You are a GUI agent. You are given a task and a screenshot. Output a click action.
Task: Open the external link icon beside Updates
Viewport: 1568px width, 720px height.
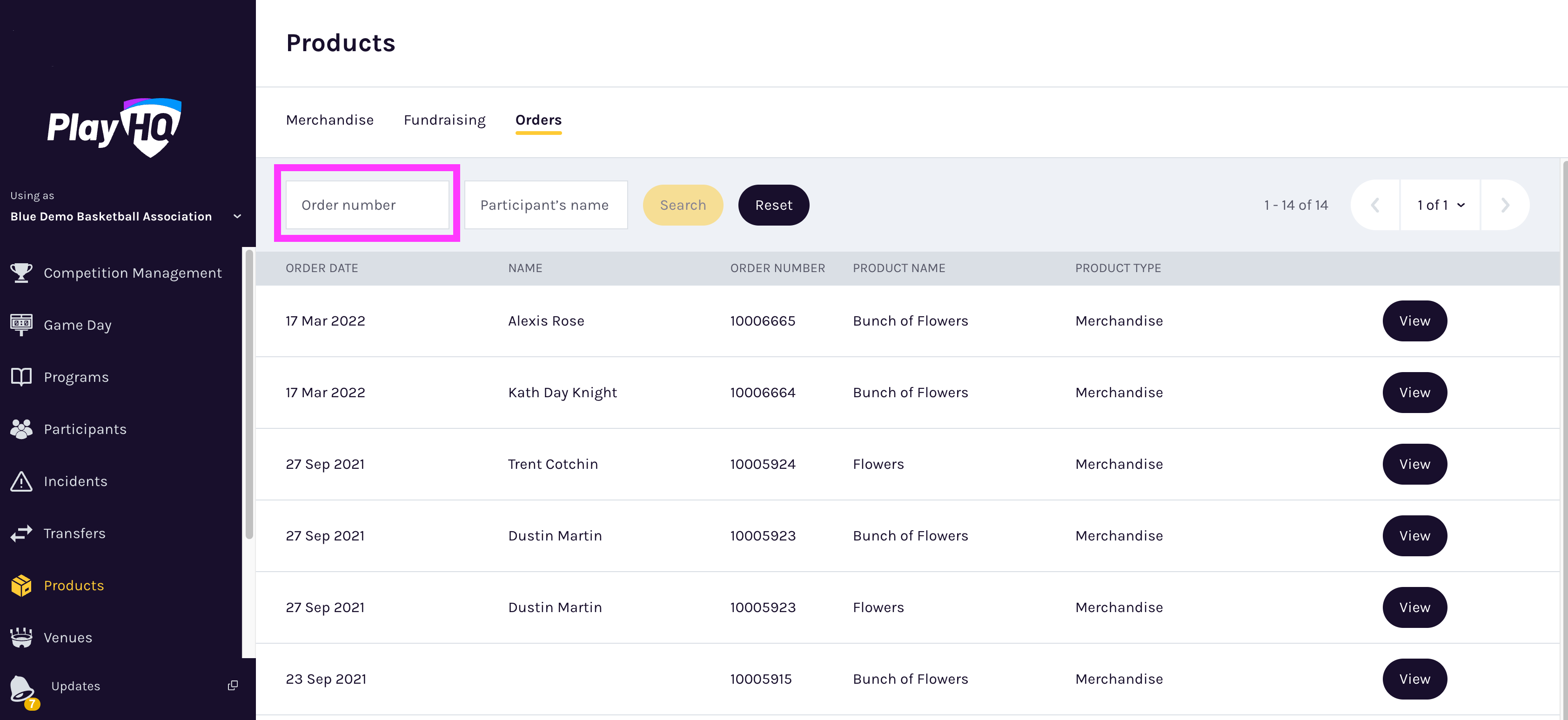pos(233,685)
